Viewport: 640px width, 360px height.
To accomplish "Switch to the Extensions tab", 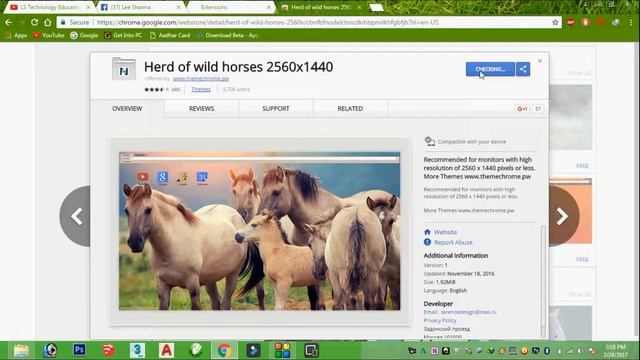I will click(231, 7).
